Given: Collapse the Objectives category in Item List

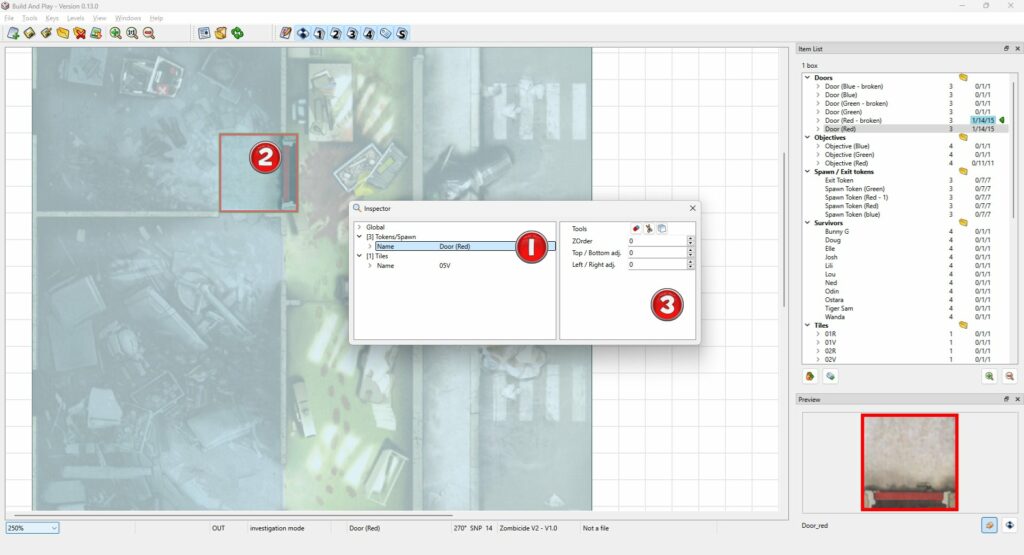Looking at the screenshot, I should click(x=808, y=137).
